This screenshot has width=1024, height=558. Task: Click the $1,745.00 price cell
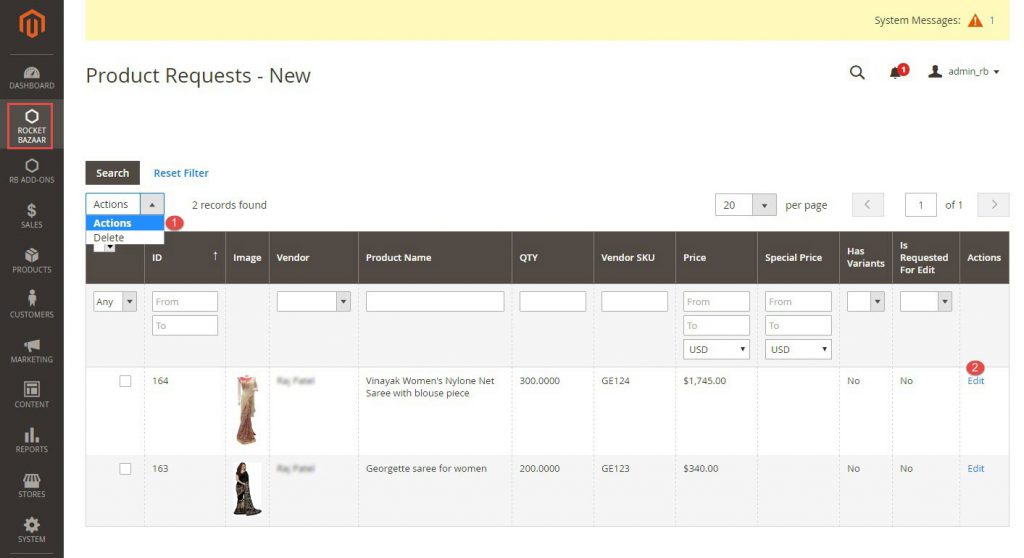(x=704, y=381)
